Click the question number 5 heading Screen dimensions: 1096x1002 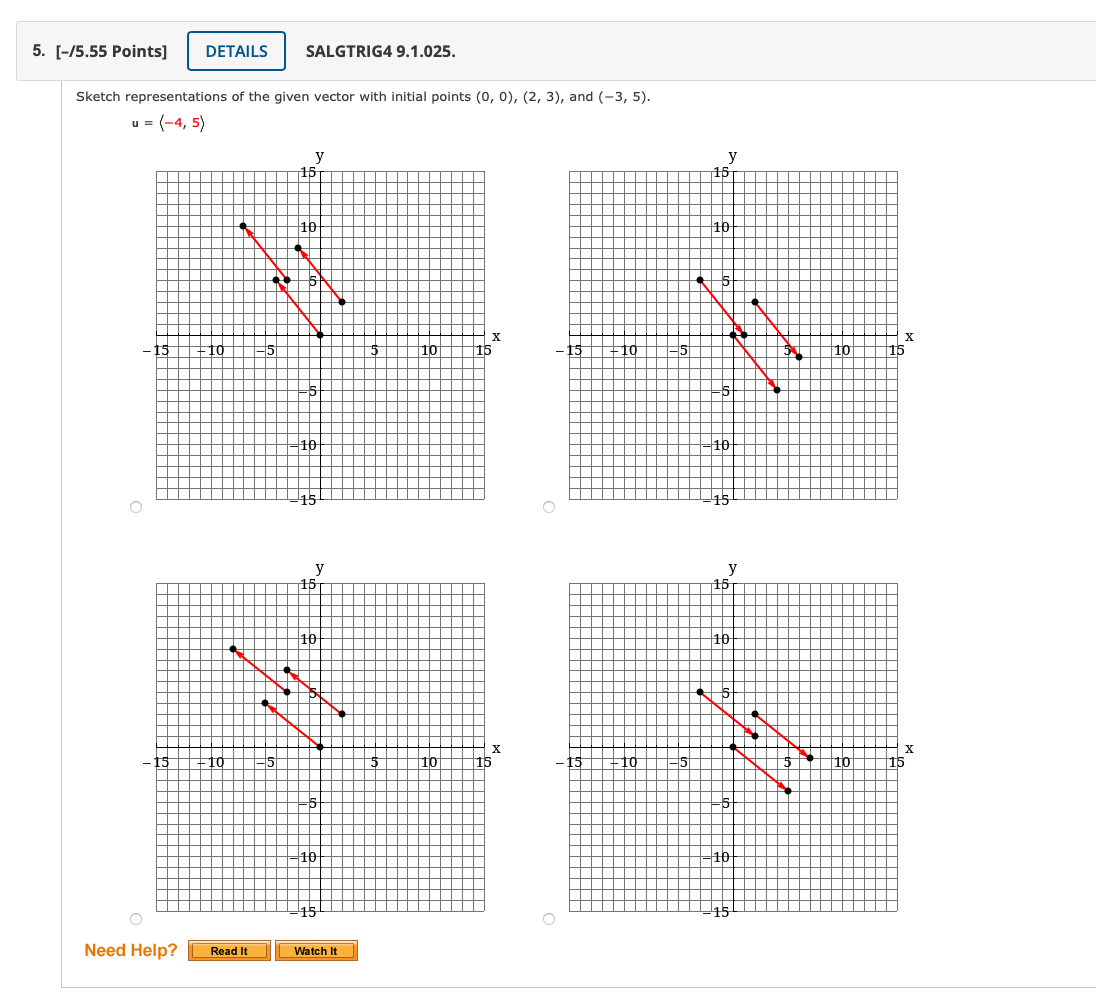[35, 50]
